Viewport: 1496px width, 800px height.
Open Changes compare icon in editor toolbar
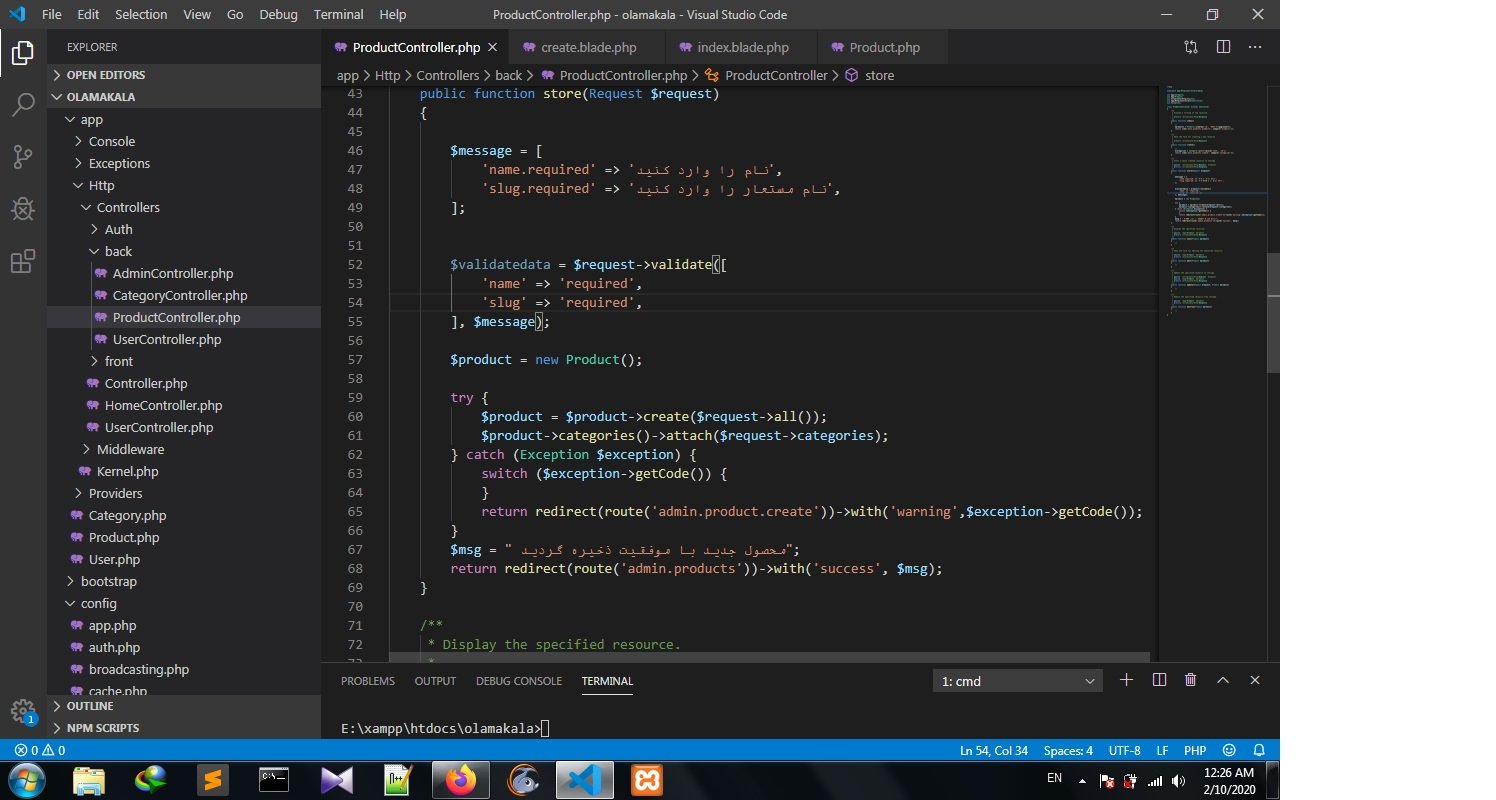[x=1190, y=47]
